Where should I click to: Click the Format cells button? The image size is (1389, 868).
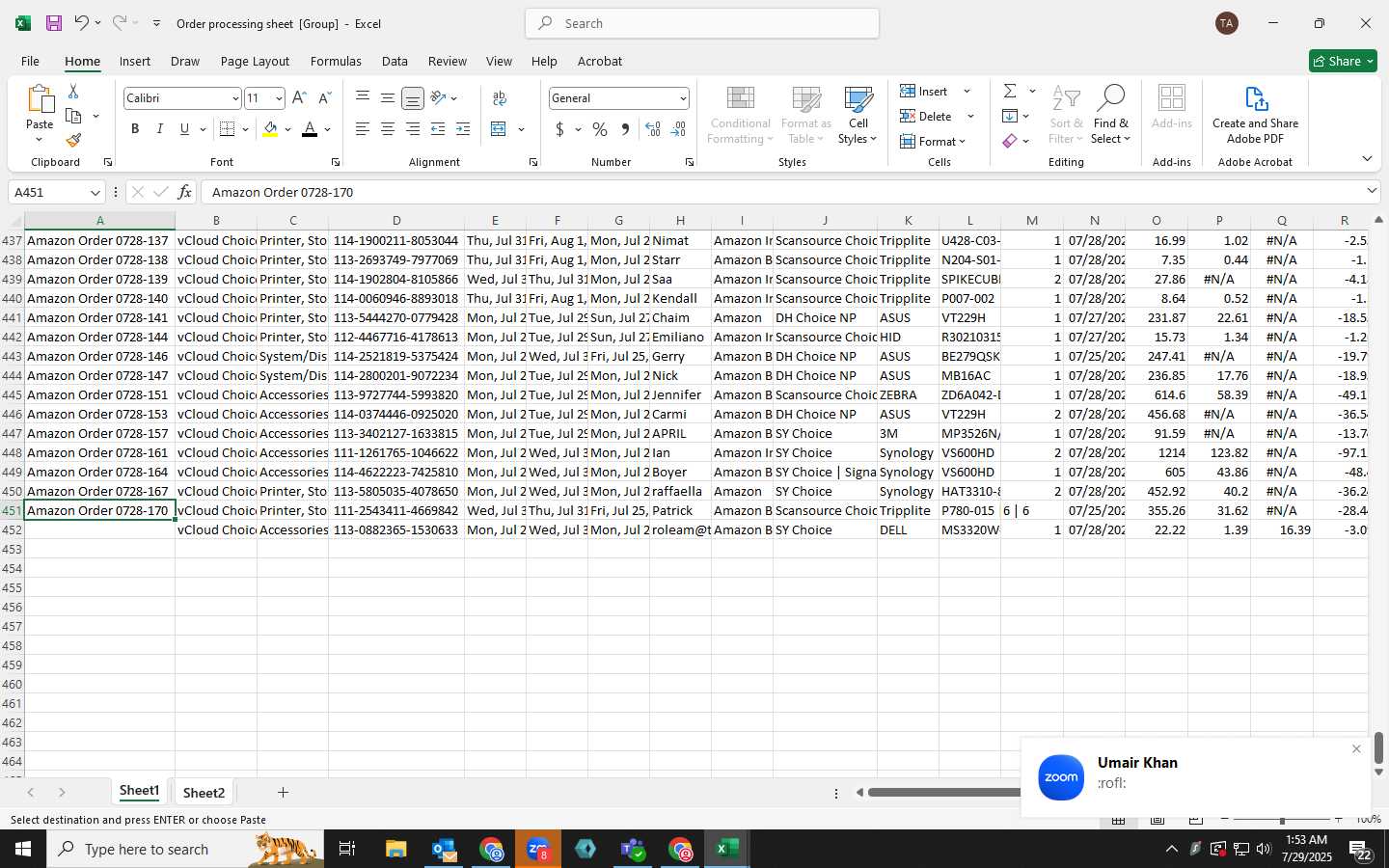[933, 141]
